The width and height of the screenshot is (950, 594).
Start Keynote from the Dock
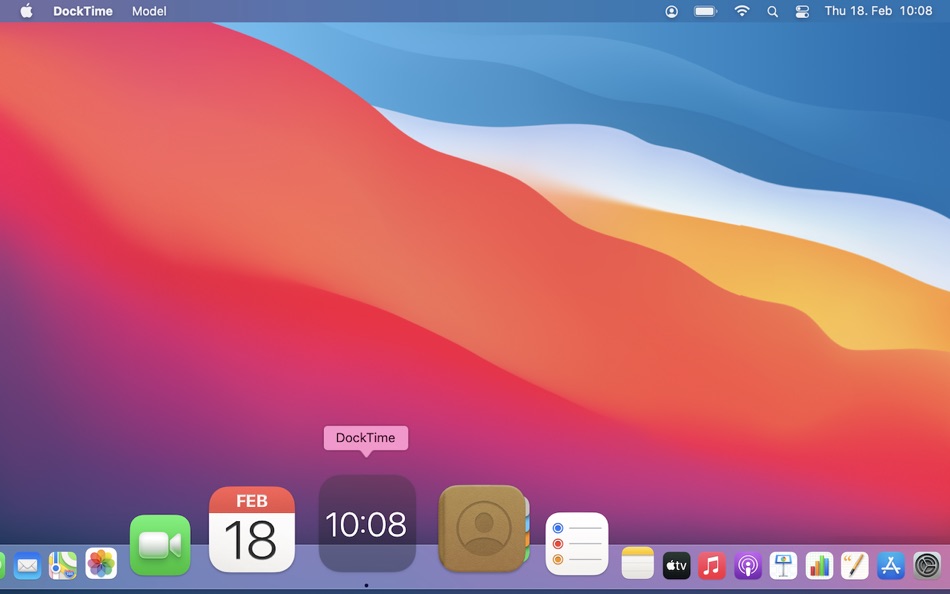[x=784, y=565]
